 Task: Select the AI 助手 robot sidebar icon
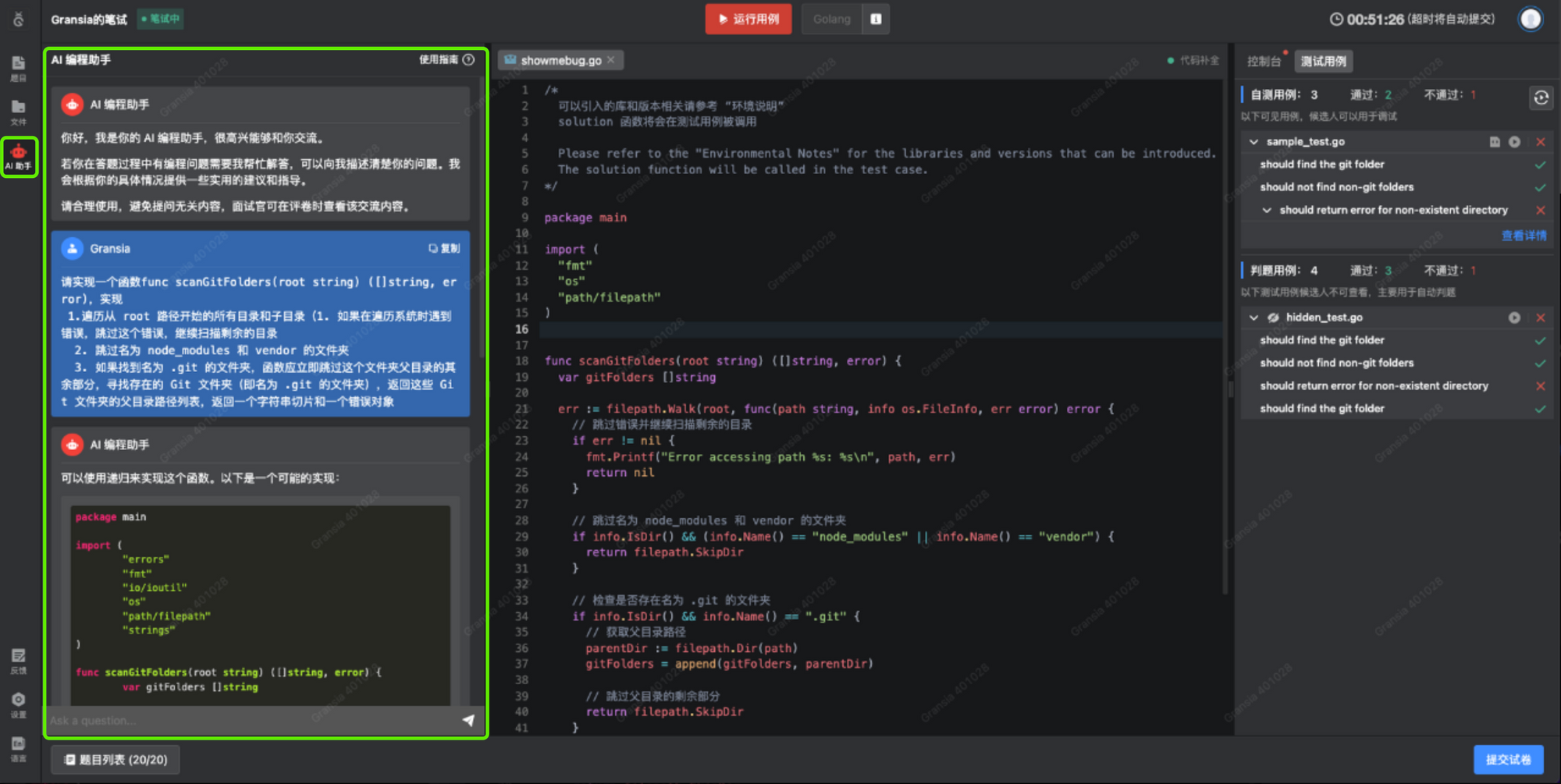coord(19,156)
